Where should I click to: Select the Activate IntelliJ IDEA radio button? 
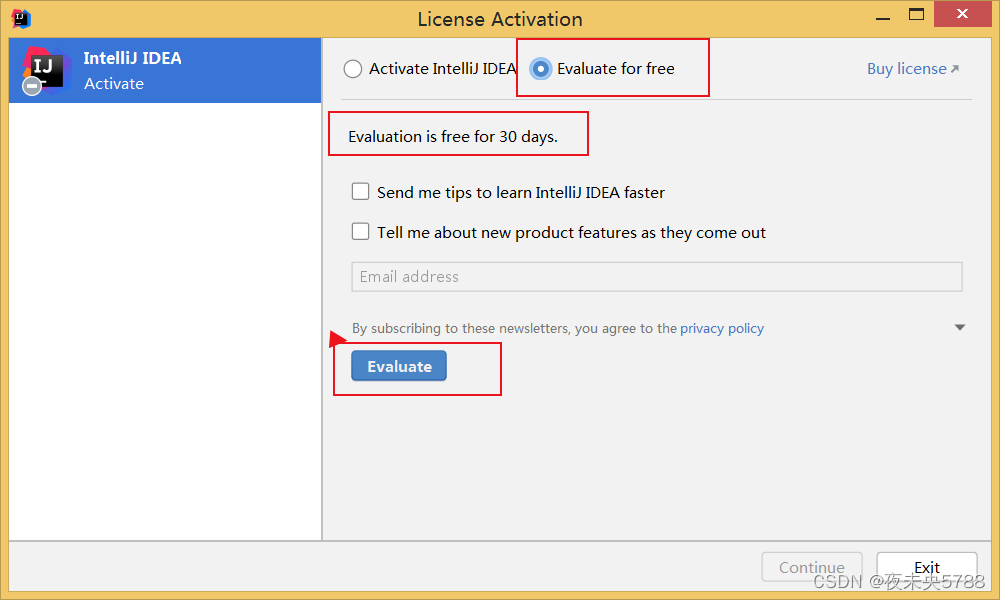click(x=353, y=69)
